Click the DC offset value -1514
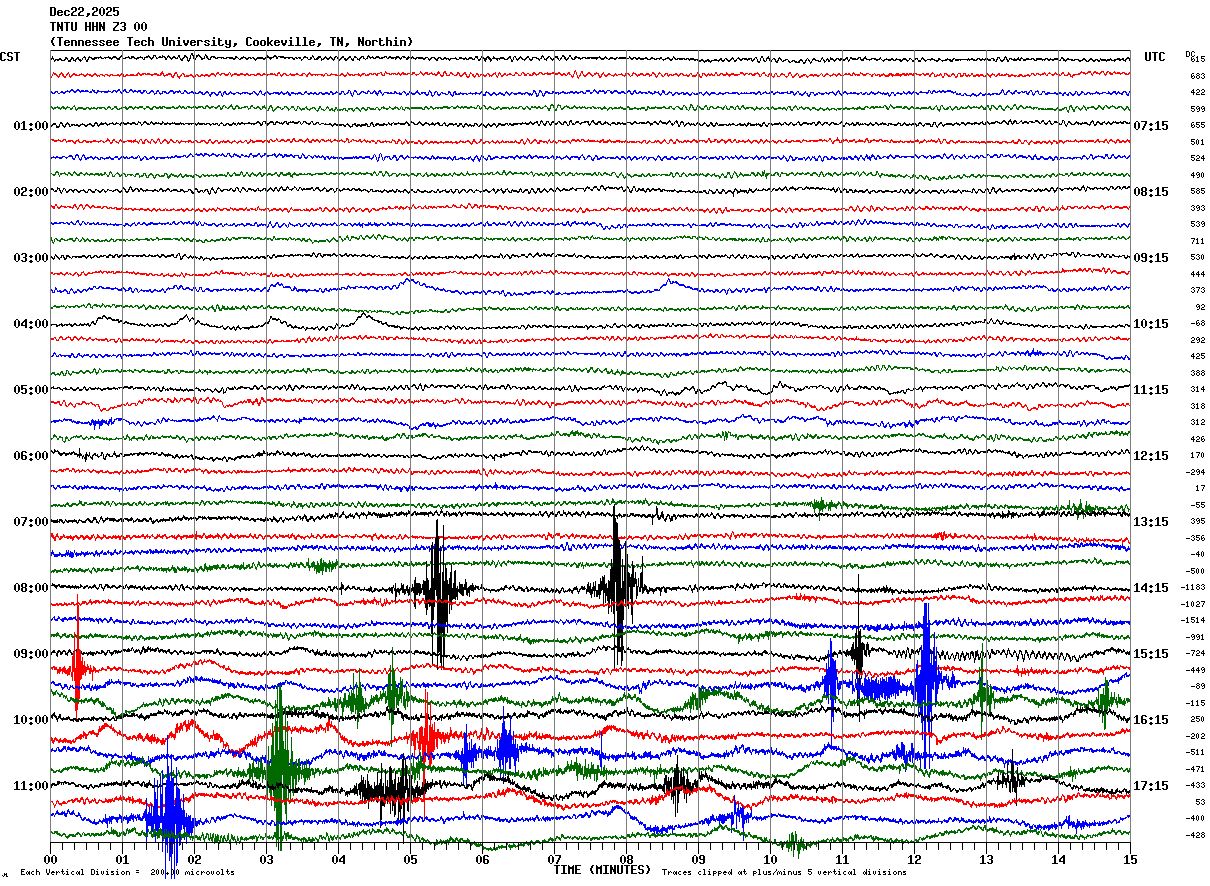This screenshot has width=1210, height=886. click(1193, 620)
